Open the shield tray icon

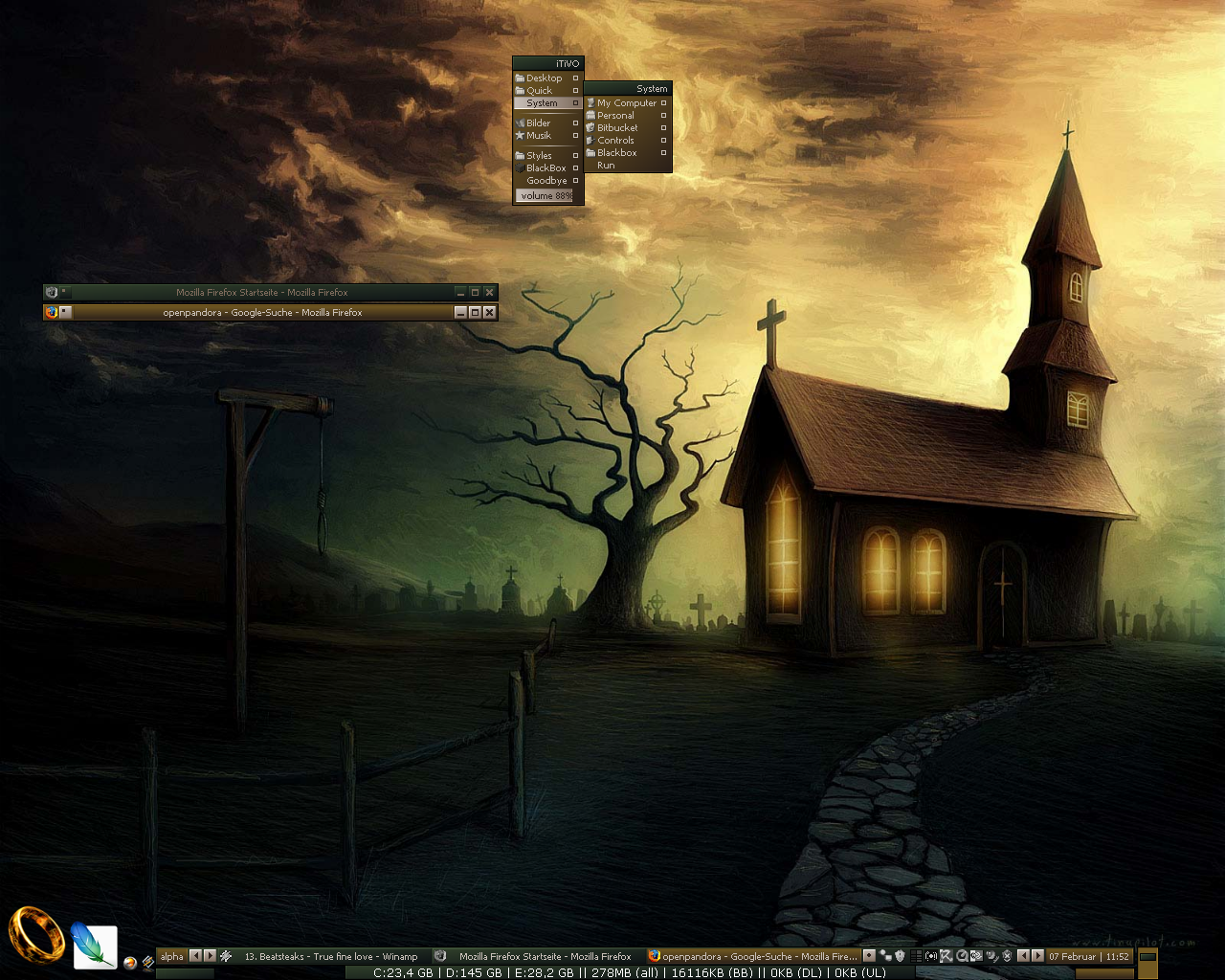coord(900,956)
